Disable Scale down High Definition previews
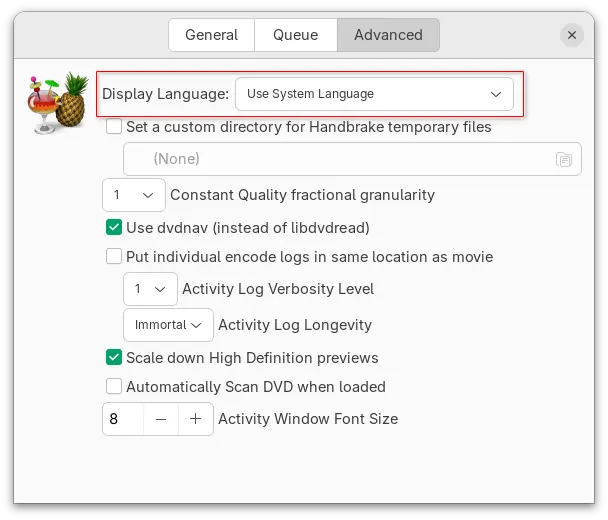Image resolution: width=608 pixels, height=520 pixels. (114, 357)
